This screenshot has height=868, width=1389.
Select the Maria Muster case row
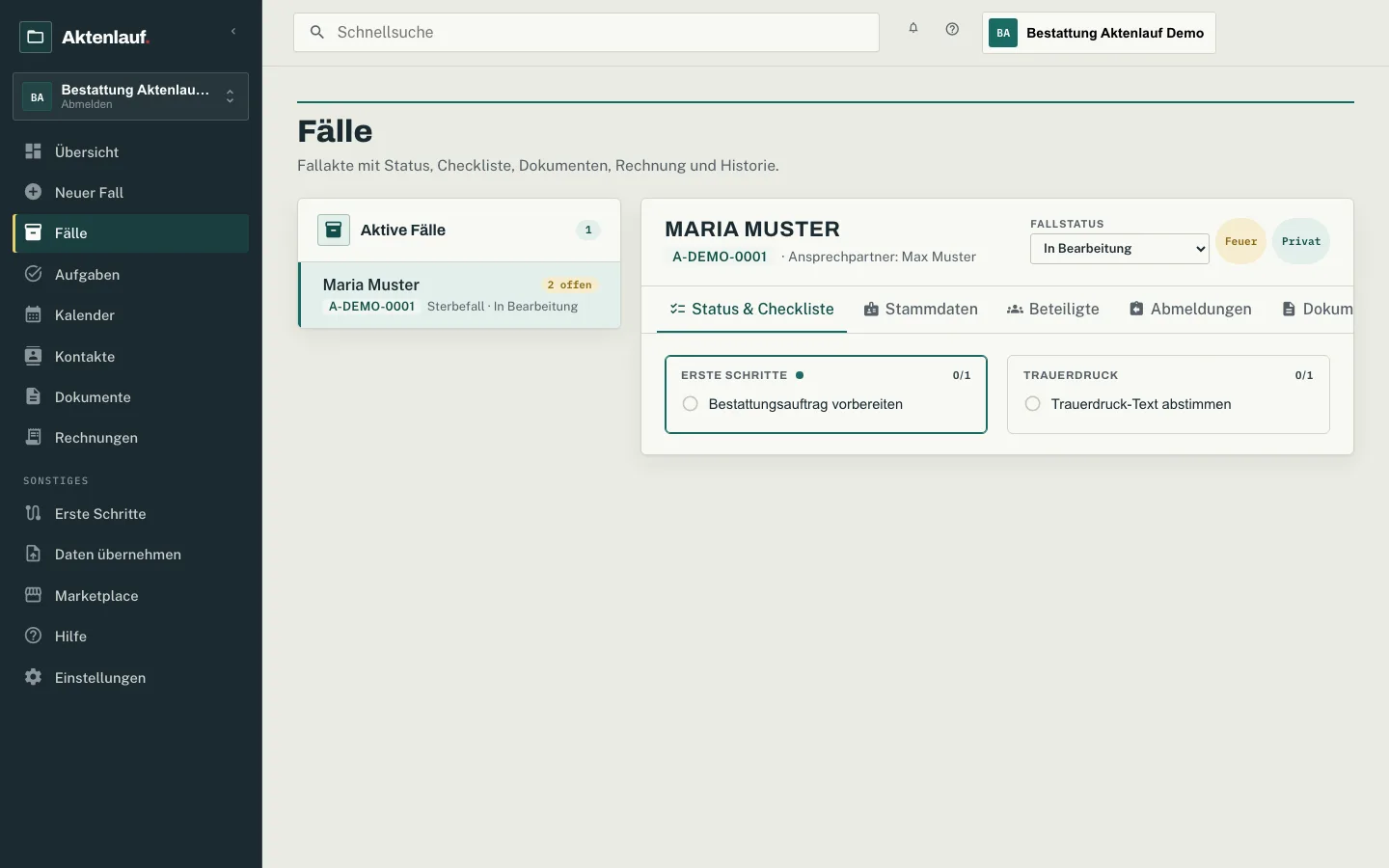click(x=459, y=295)
